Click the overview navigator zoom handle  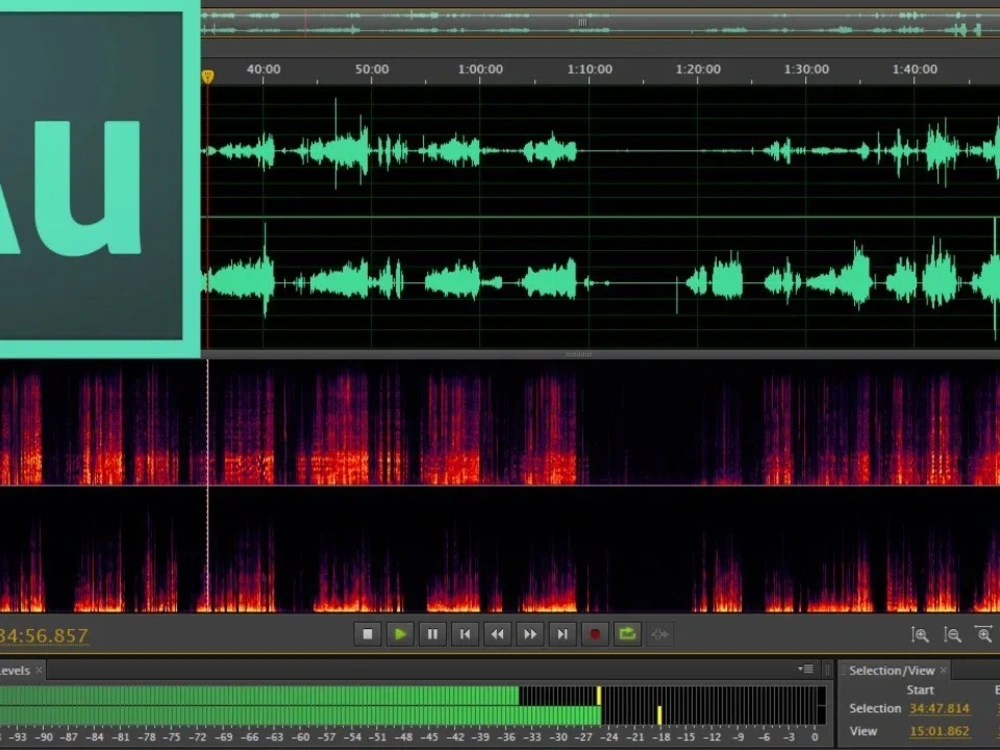582,22
